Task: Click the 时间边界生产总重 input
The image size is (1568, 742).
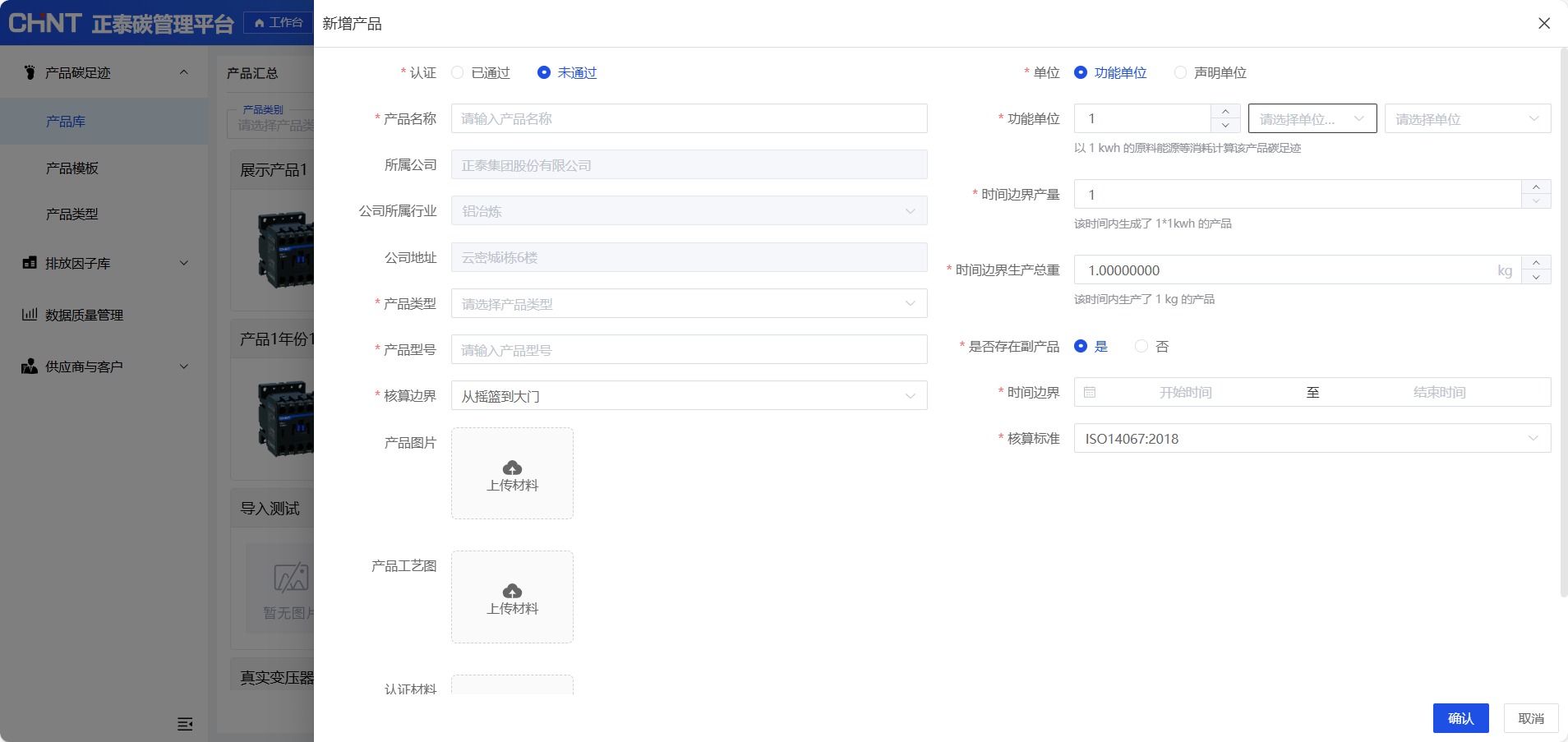Action: click(x=1298, y=270)
